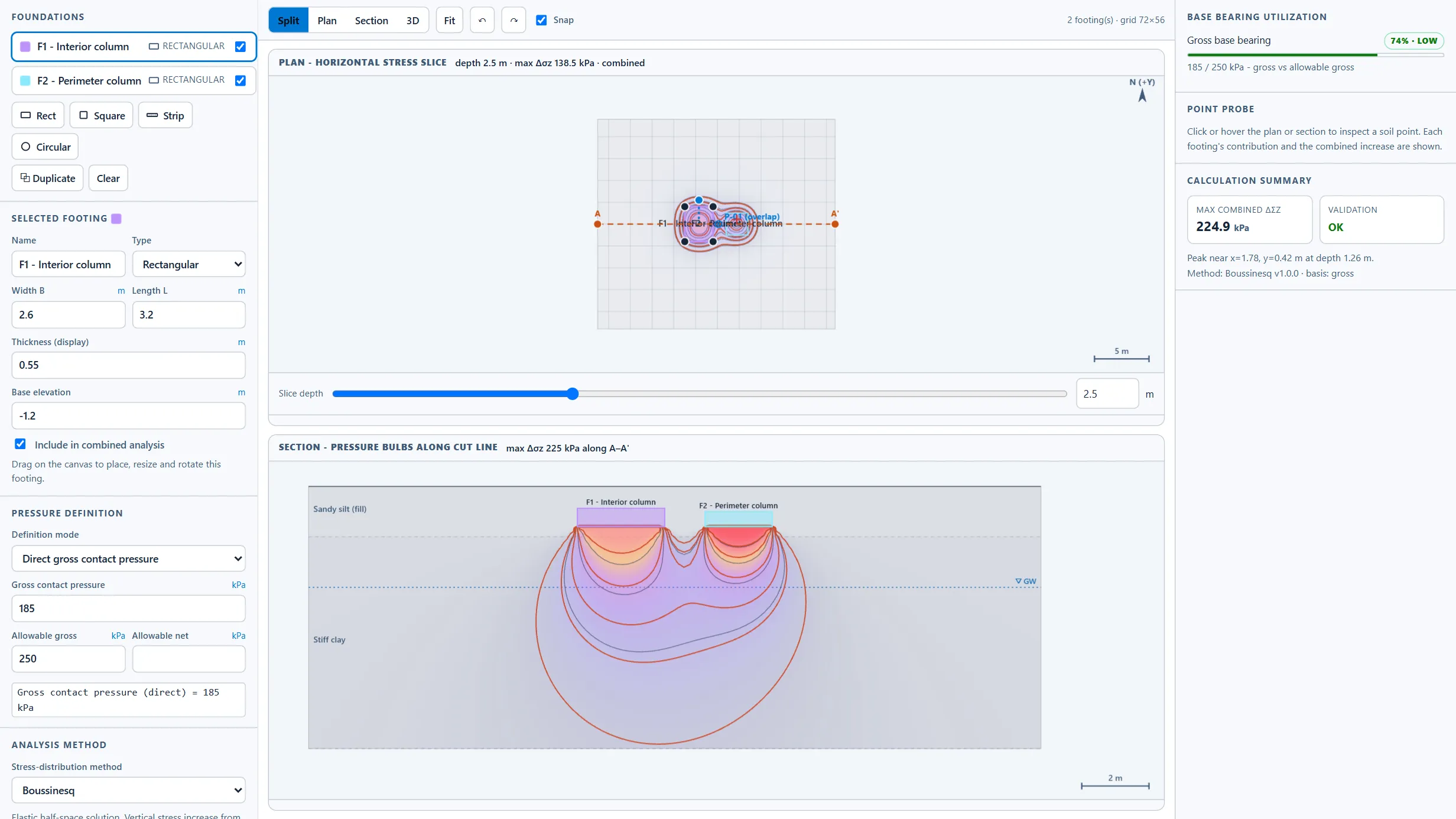Click the P-01 (overlap) label in plan
Viewport: 1456px width, 819px height.
pyautogui.click(x=752, y=216)
